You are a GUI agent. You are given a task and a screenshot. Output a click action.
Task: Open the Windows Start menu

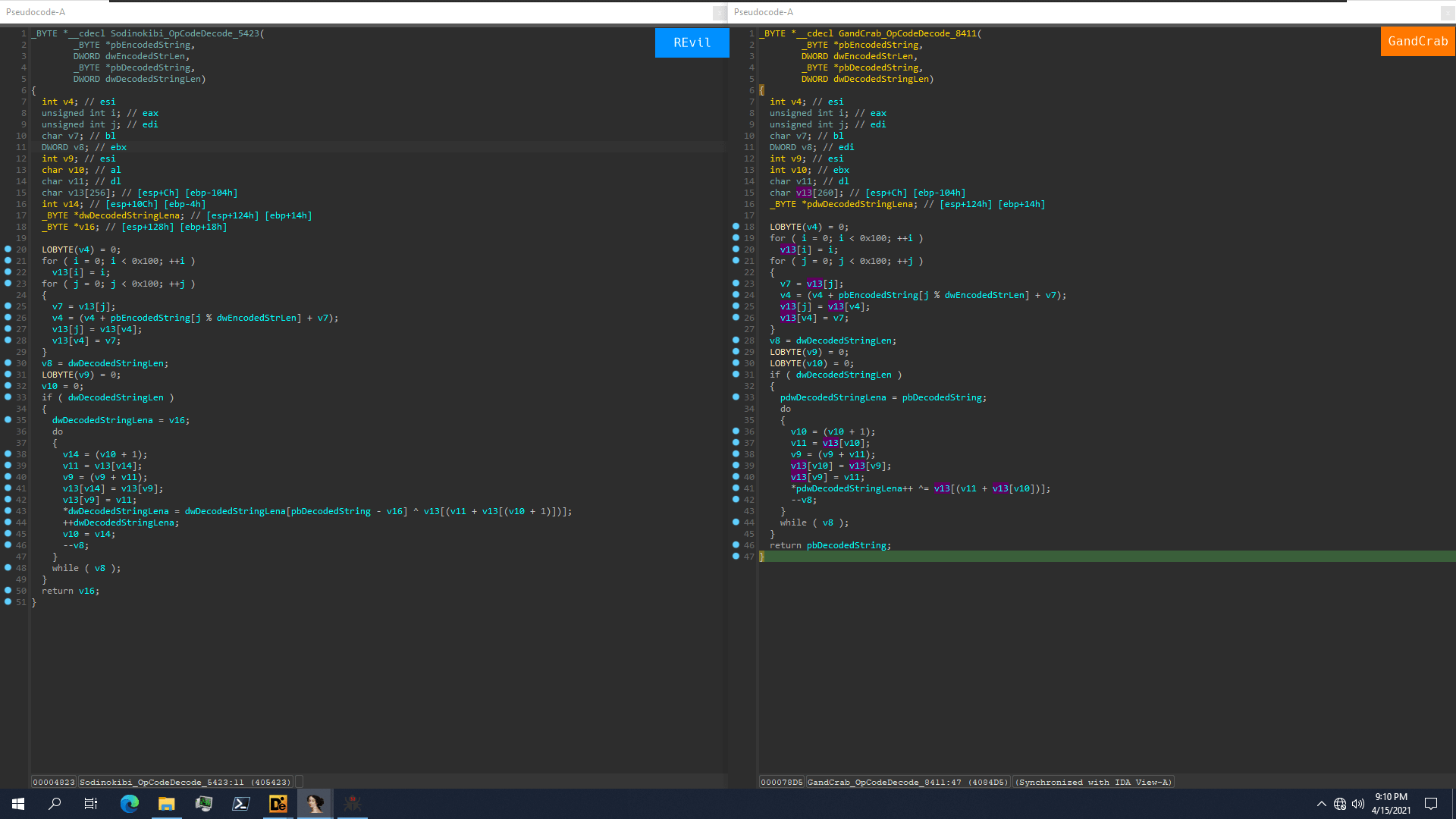[x=18, y=804]
